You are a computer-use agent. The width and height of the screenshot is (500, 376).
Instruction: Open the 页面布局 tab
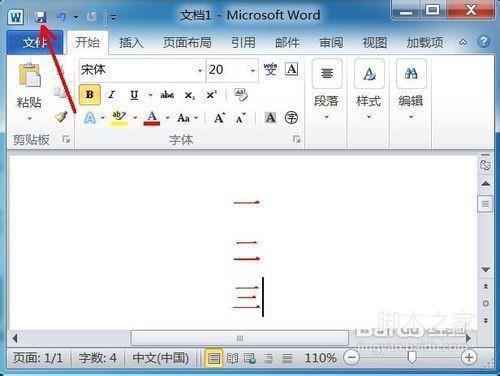coord(187,43)
